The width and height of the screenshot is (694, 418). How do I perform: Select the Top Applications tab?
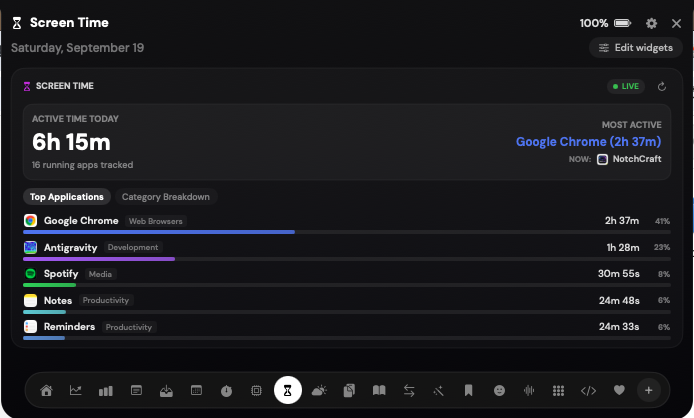coord(67,197)
